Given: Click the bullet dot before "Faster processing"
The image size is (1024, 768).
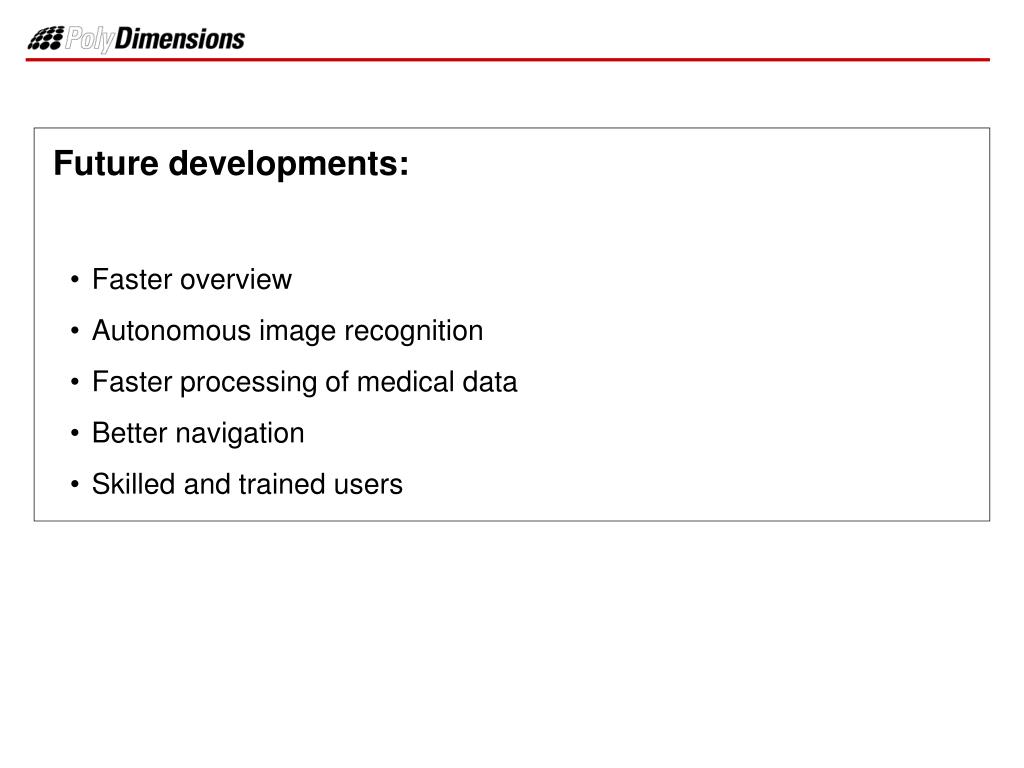Looking at the screenshot, I should [74, 383].
